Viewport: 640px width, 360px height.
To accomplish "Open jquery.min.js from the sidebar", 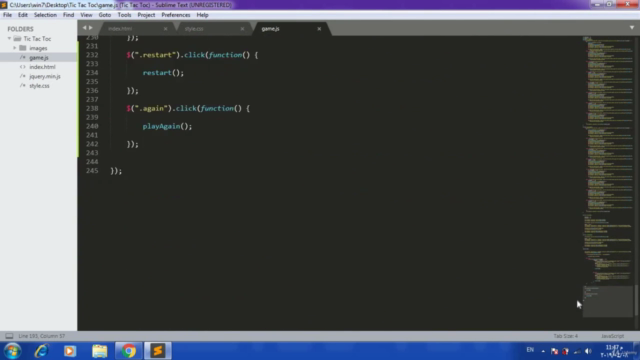I will pos(38,76).
